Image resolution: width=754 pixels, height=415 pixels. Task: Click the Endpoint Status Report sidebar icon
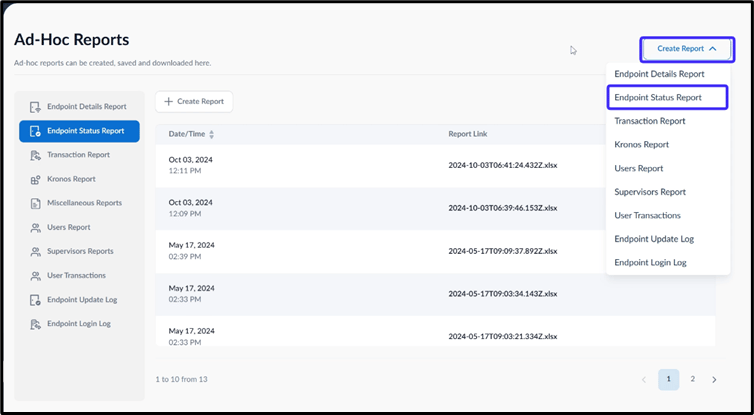(35, 131)
